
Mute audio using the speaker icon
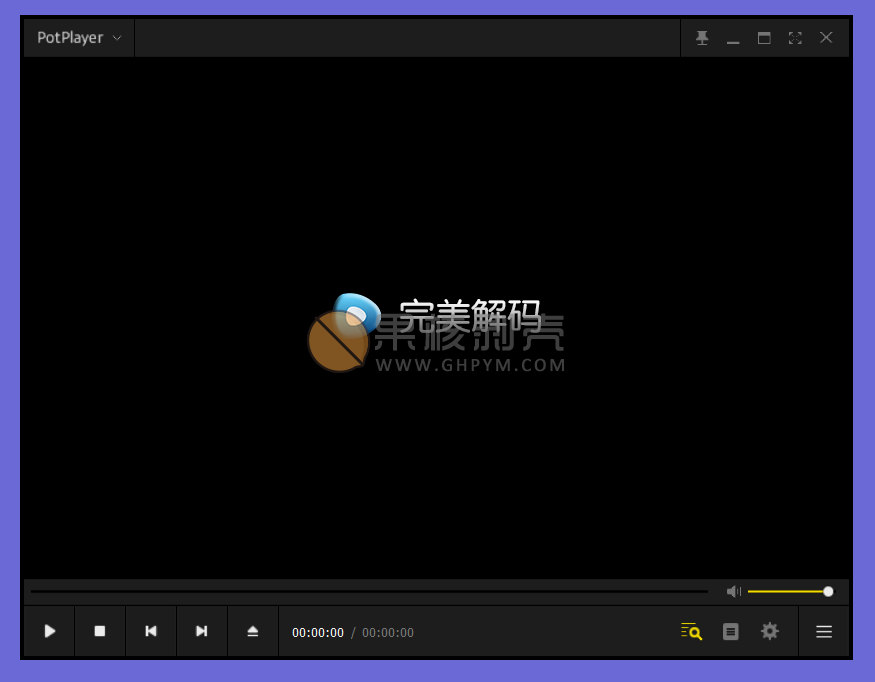[734, 591]
